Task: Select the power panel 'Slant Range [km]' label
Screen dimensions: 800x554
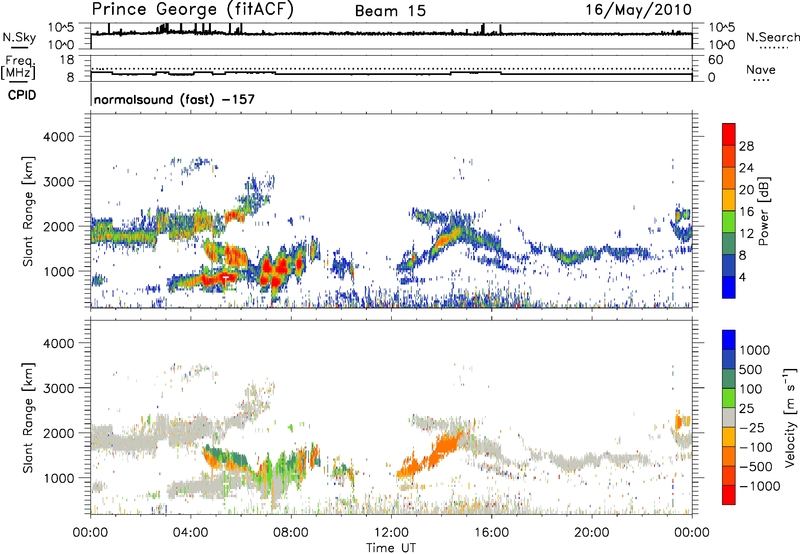Action: [28, 211]
